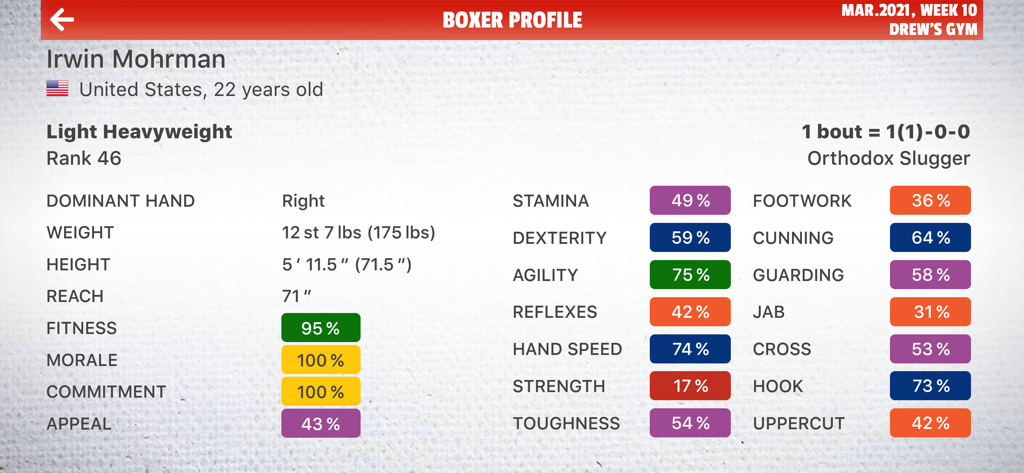
Task: Tap the Boxer Profile header title
Action: tap(512, 20)
